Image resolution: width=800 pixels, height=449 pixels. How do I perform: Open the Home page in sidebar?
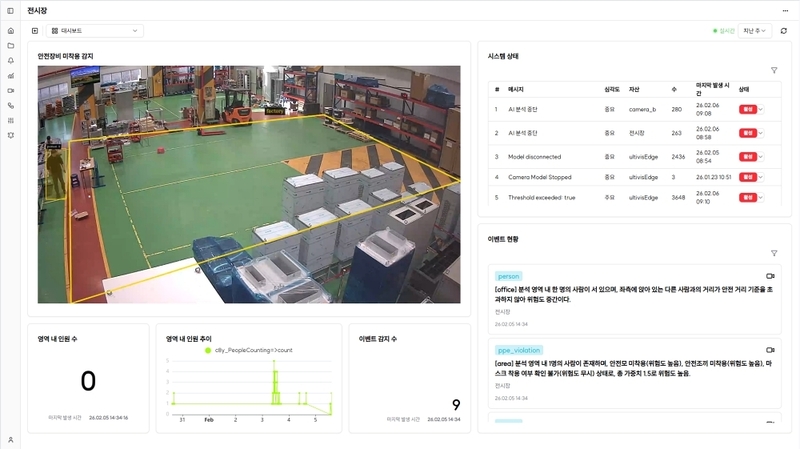pos(11,31)
